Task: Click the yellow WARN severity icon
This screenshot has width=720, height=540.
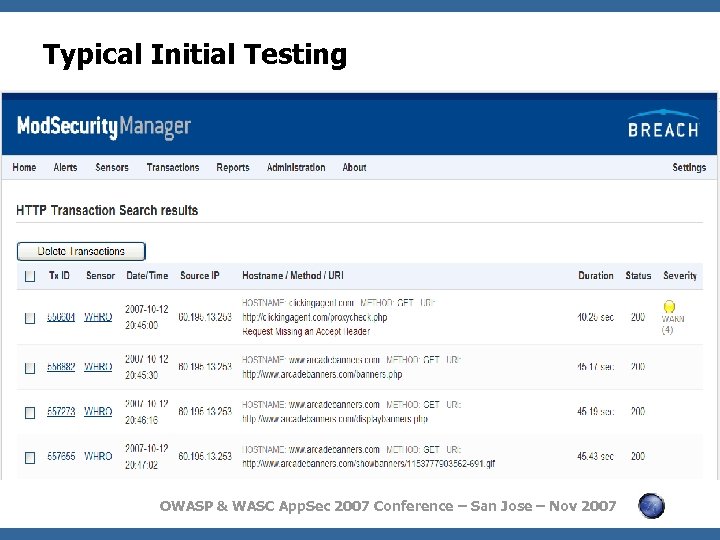Action: click(669, 307)
